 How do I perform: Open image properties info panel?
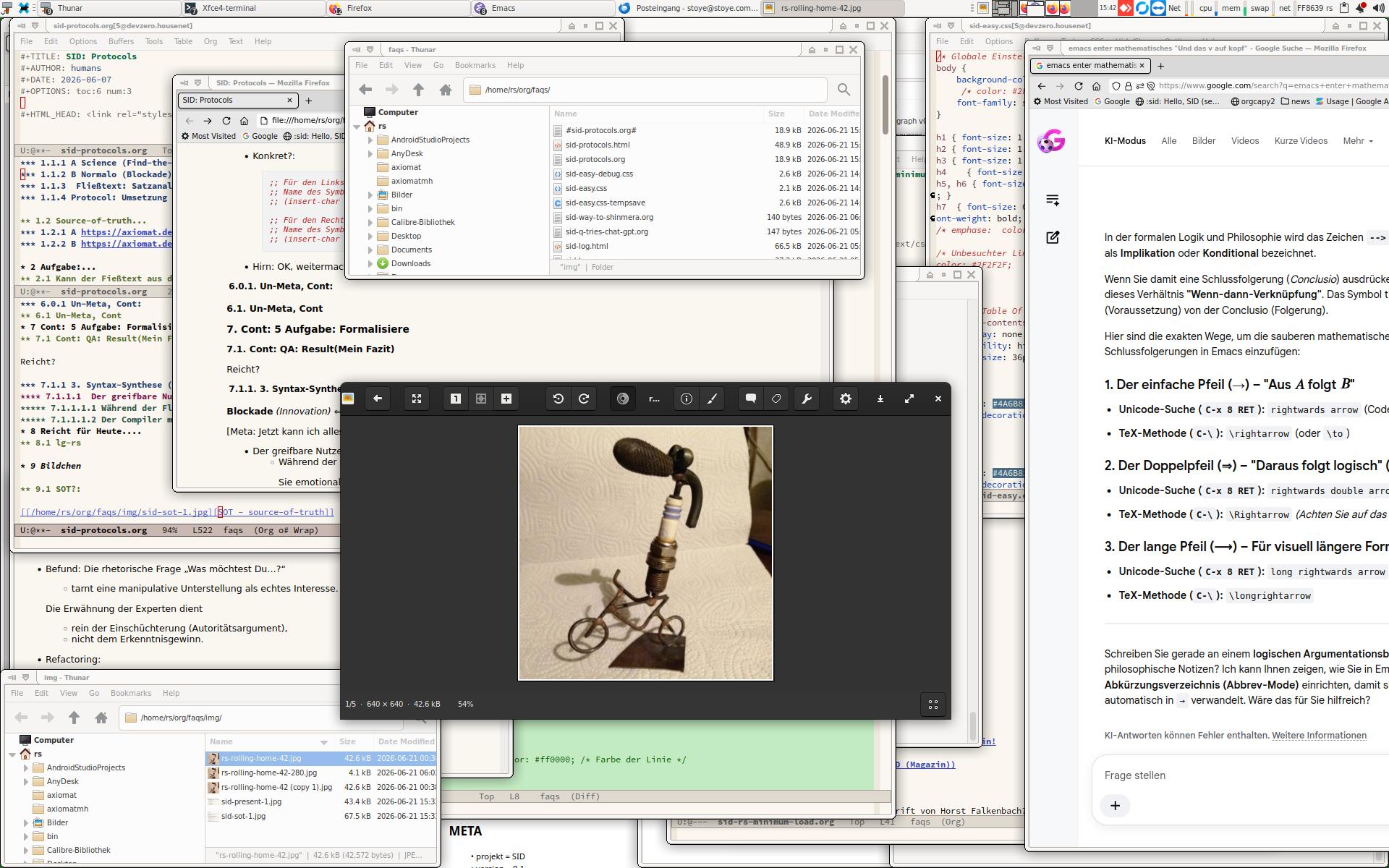pos(687,399)
